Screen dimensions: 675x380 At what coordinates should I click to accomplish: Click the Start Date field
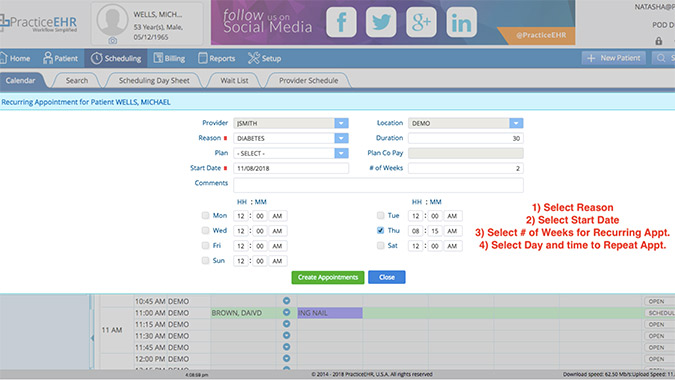pyautogui.click(x=291, y=168)
